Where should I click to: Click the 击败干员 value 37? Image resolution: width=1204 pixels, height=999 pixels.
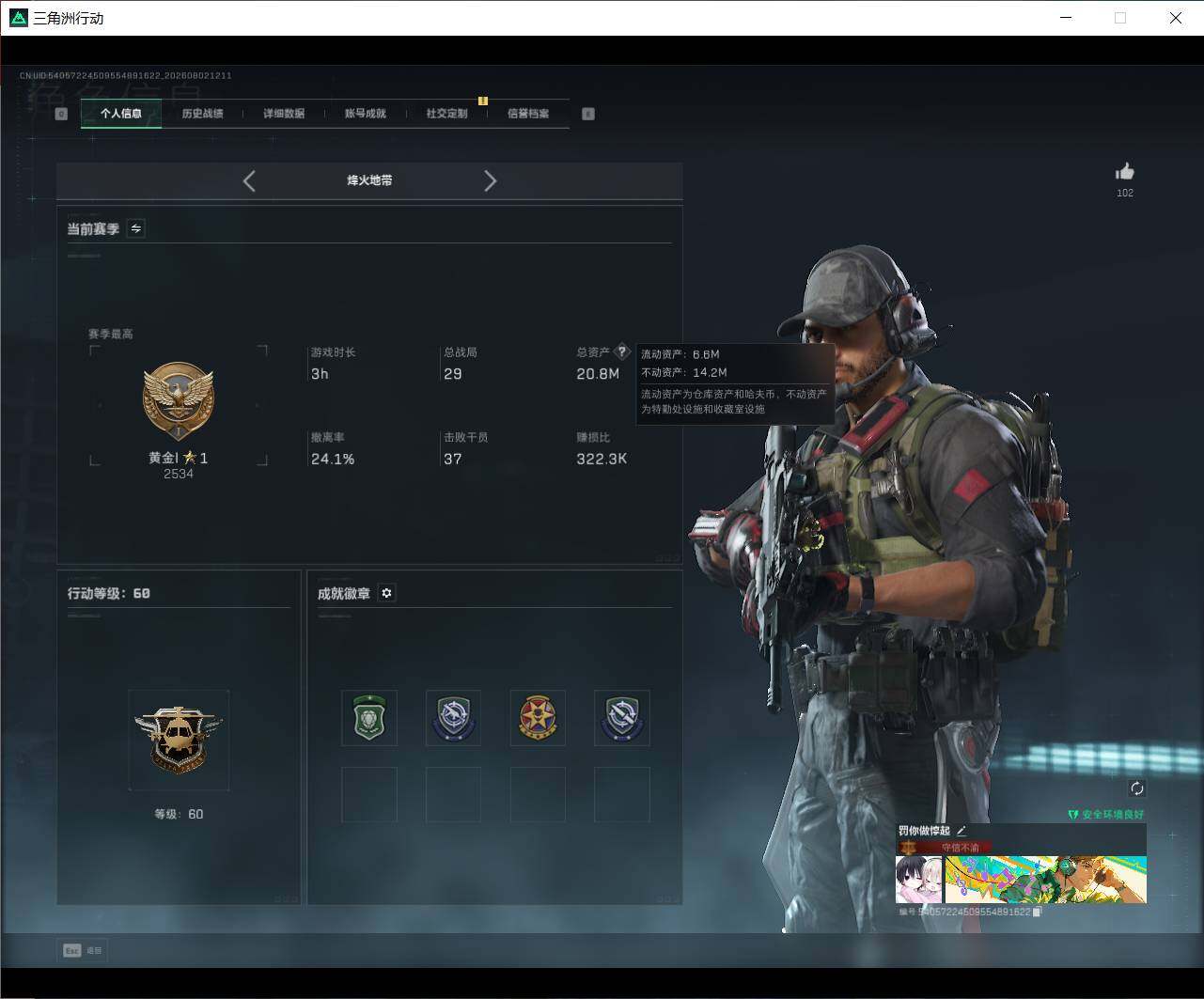[x=453, y=460]
